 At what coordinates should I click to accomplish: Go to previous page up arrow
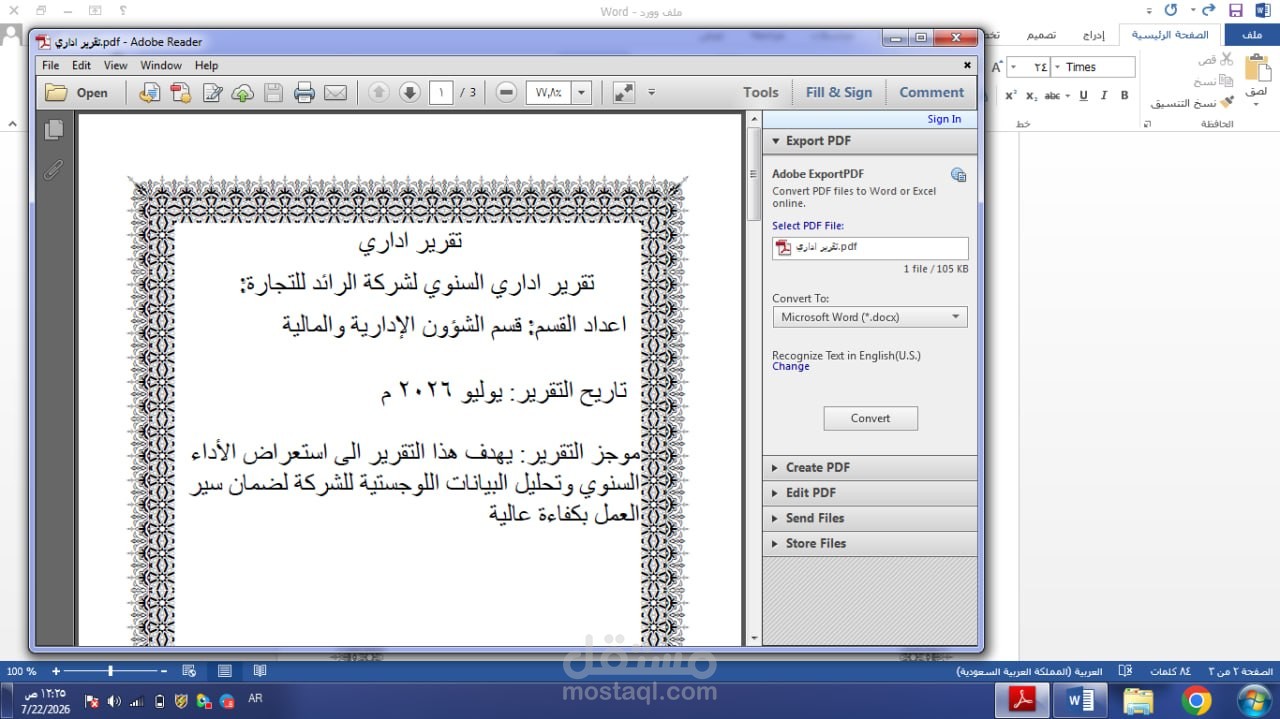(378, 92)
